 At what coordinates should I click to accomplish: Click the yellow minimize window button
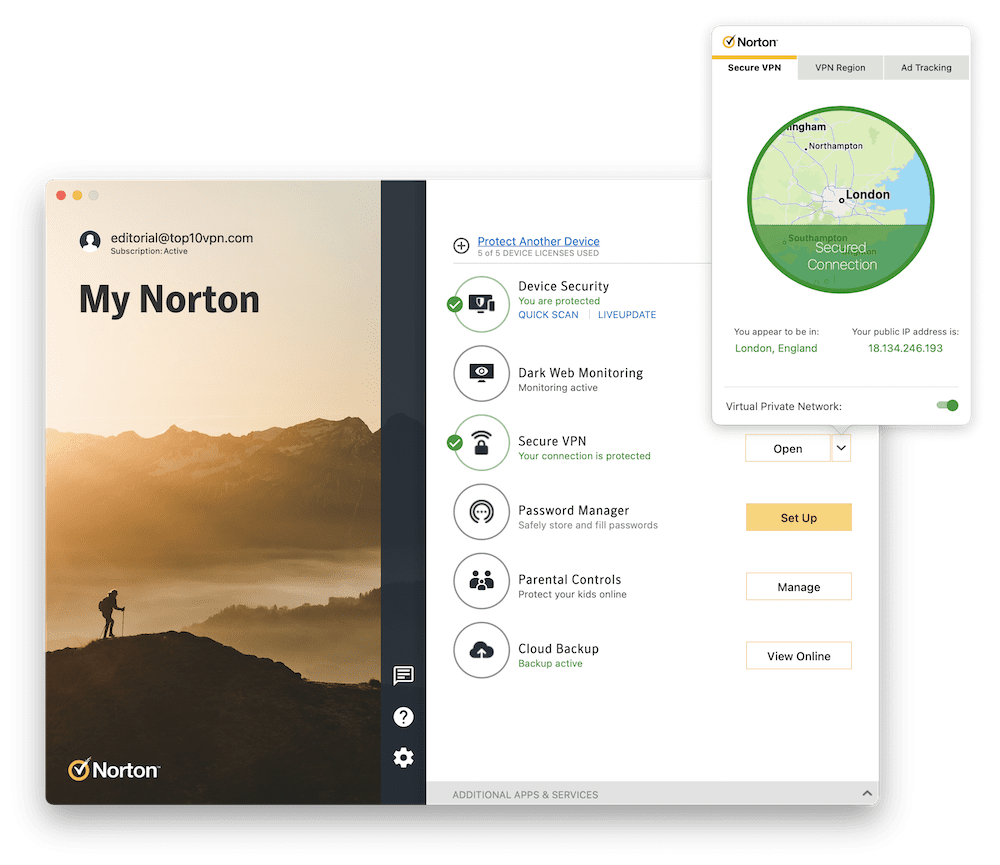coord(77,195)
